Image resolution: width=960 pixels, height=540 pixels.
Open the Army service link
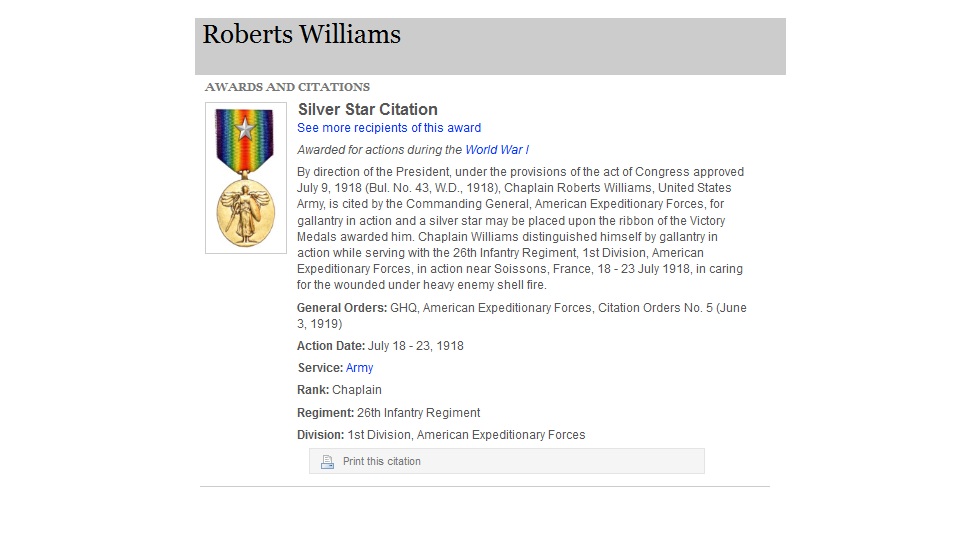(x=359, y=368)
